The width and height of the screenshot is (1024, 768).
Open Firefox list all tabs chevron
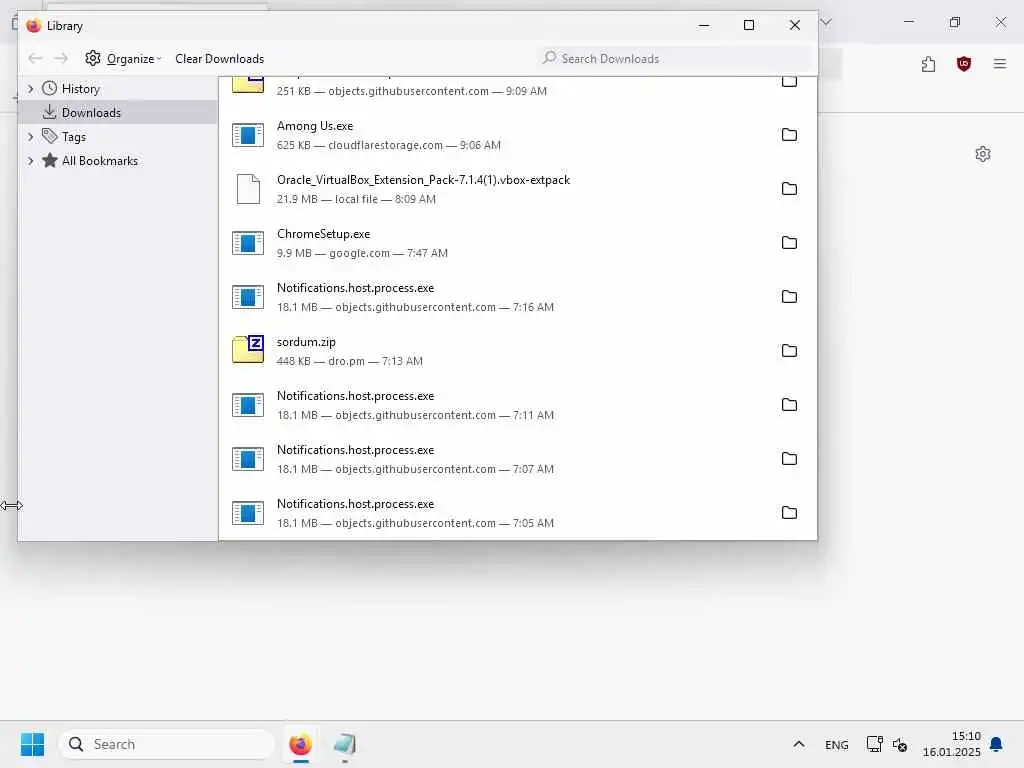point(826,22)
